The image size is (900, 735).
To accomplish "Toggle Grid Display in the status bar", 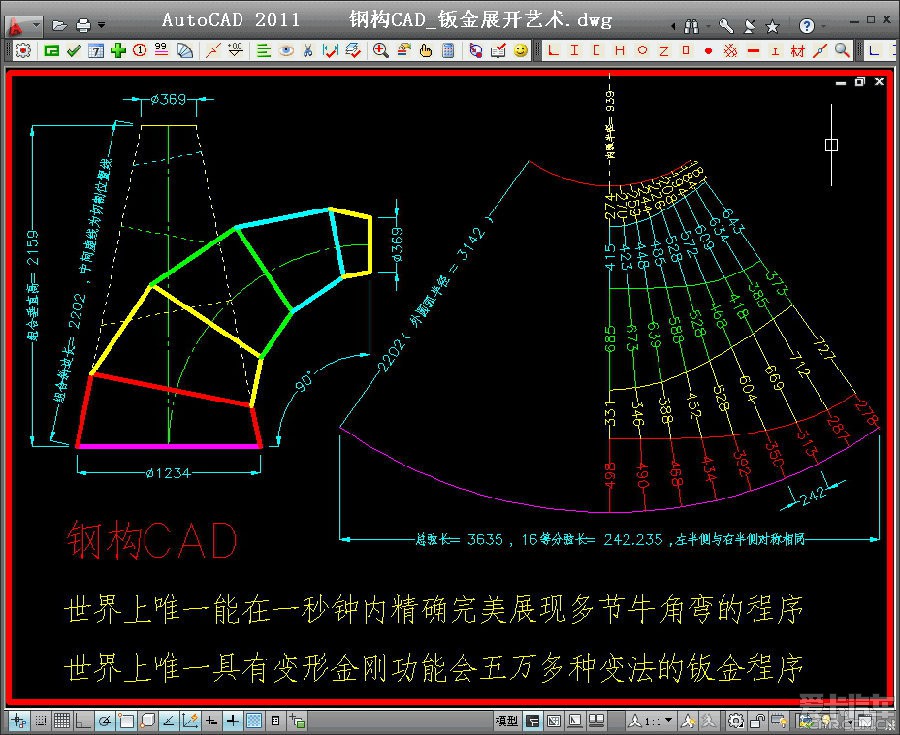I will click(62, 721).
